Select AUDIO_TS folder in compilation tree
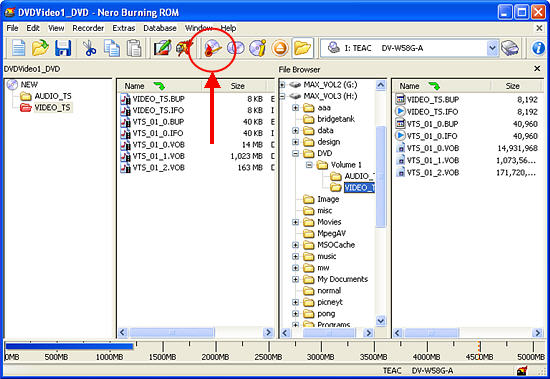The width and height of the screenshot is (550, 379). tap(53, 96)
